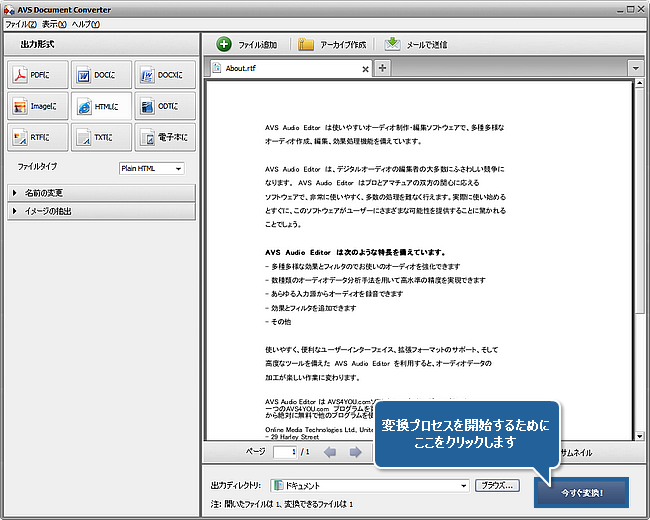650x520 pixels.
Task: Expand the イメージの抽出 section
Action: tap(102, 211)
